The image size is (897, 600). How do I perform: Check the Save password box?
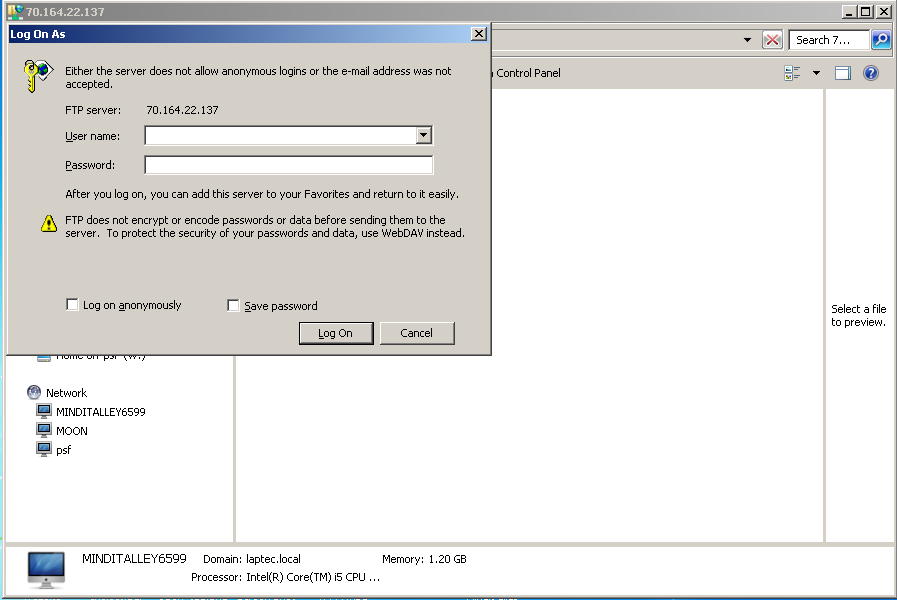click(x=234, y=306)
